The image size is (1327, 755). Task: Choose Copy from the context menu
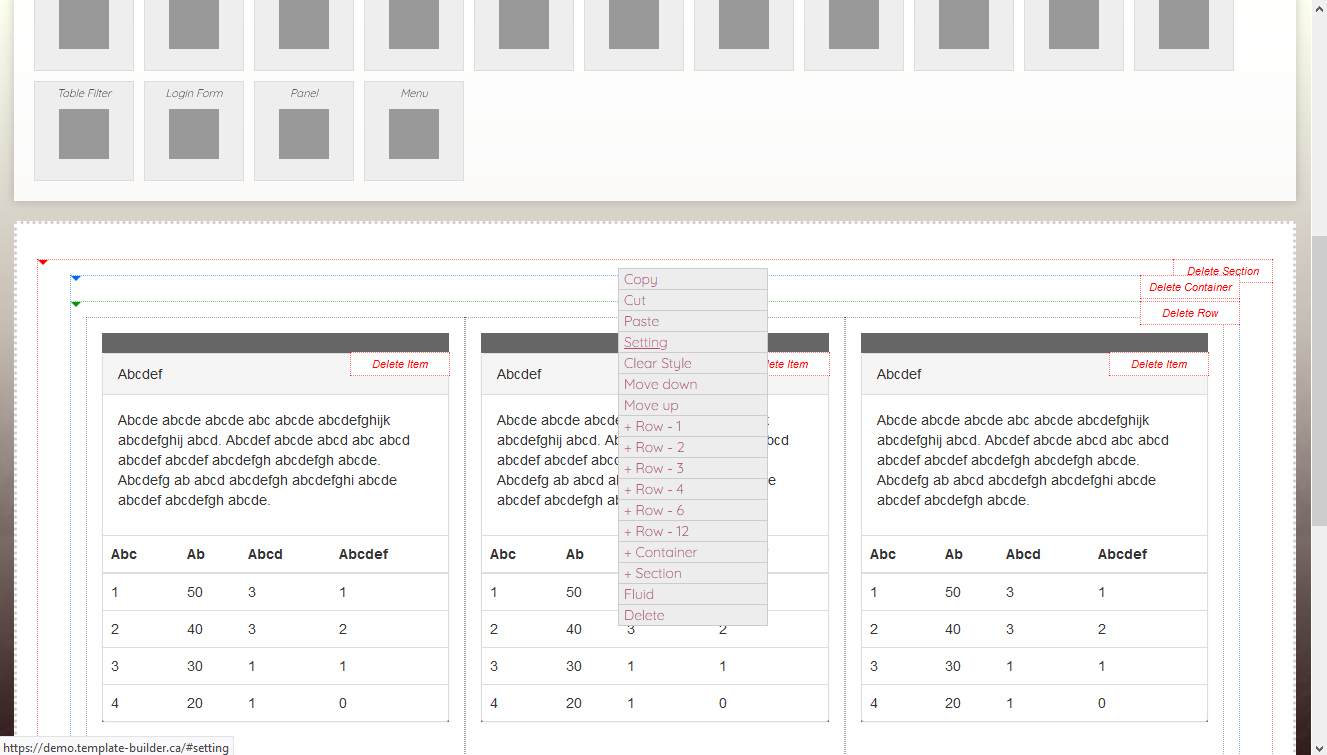tap(641, 280)
